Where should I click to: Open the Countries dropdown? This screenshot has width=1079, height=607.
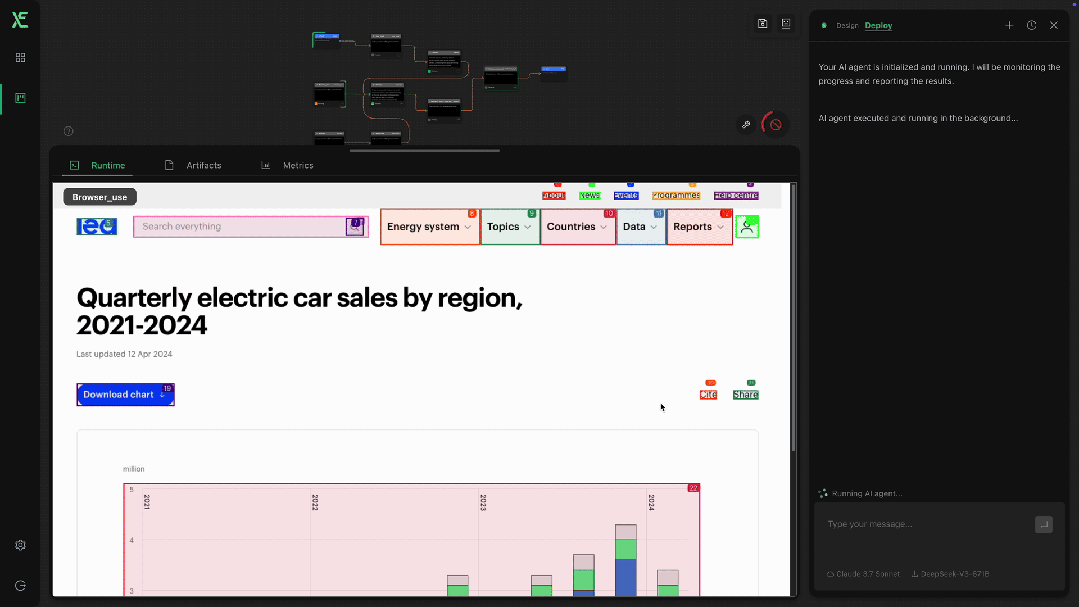click(x=577, y=227)
